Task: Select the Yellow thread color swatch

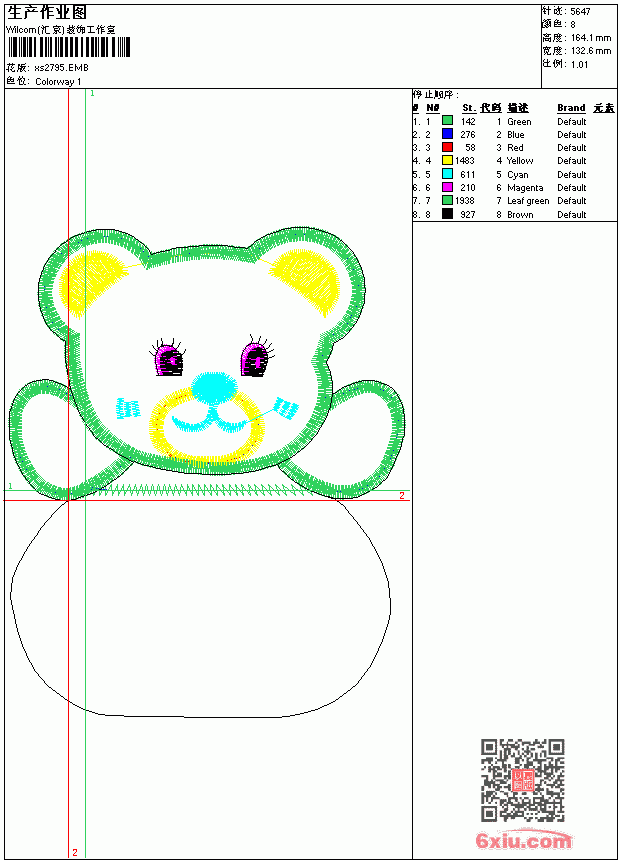Action: [x=447, y=160]
